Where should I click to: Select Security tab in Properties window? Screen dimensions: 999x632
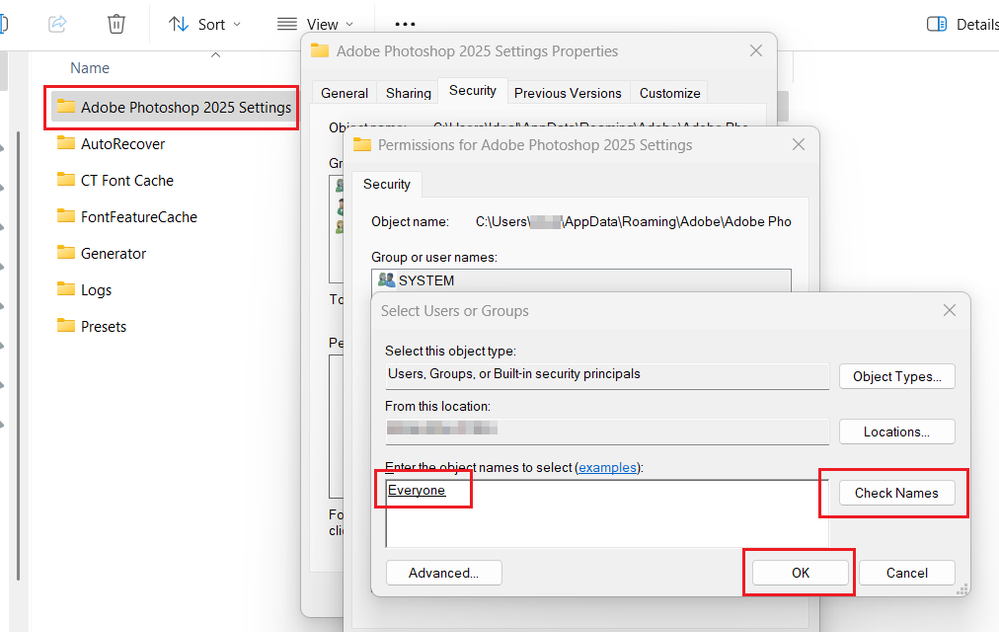tap(473, 90)
